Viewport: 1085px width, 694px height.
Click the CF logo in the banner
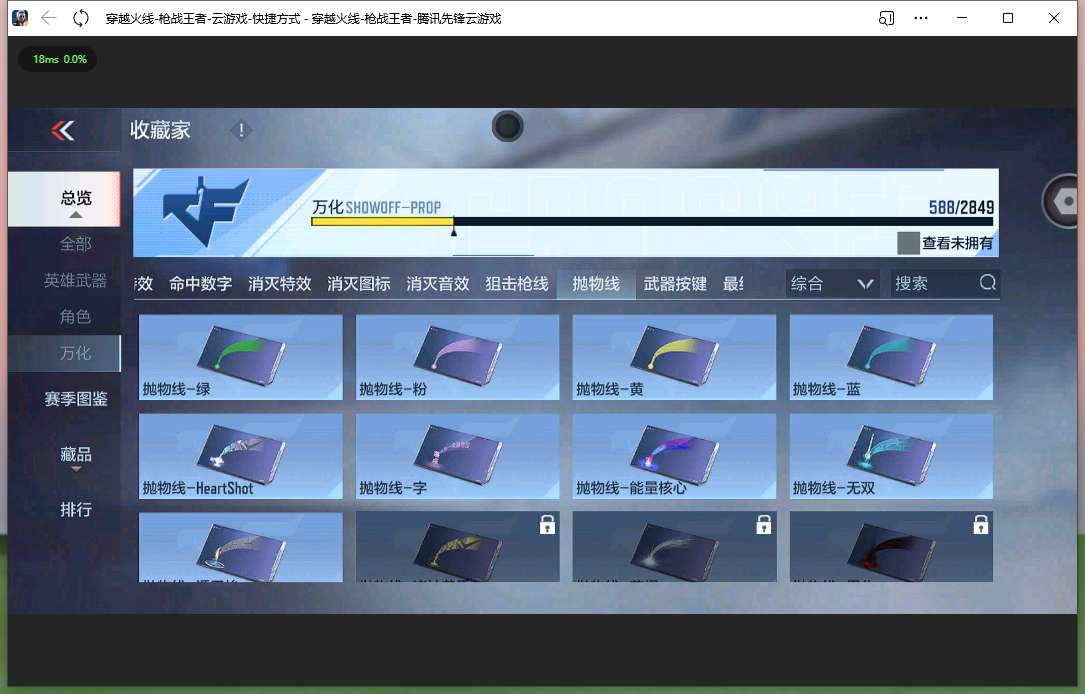[x=206, y=210]
